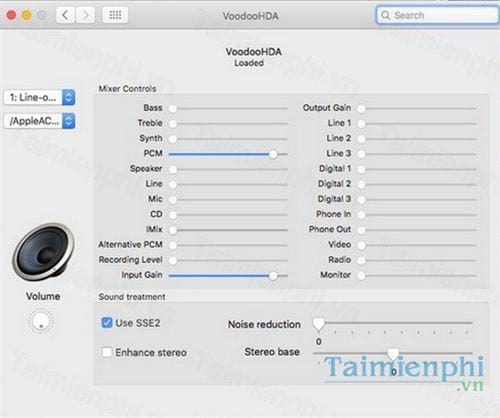Click the Recording Level label
Screen dimensions: 500x418
tap(131, 260)
